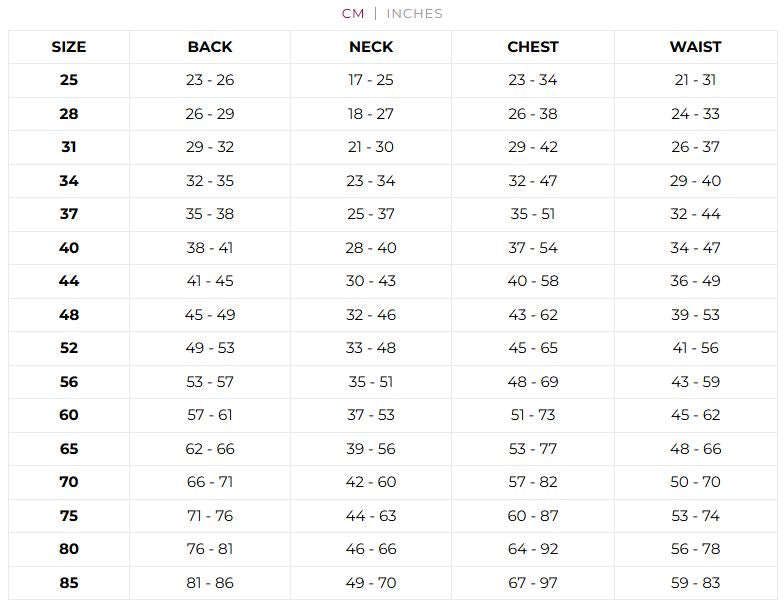Image resolution: width=784 pixels, height=609 pixels.
Task: Click the SIZE column header
Action: [69, 47]
